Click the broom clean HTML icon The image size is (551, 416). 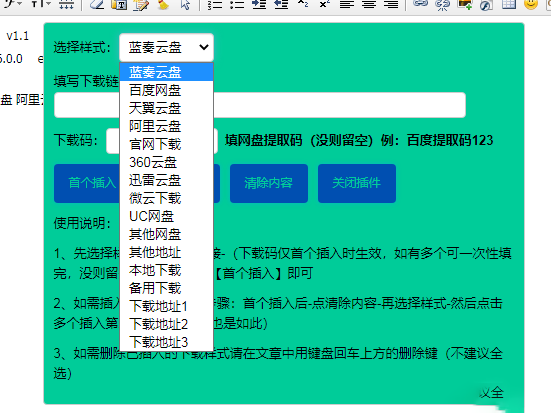click(x=163, y=4)
